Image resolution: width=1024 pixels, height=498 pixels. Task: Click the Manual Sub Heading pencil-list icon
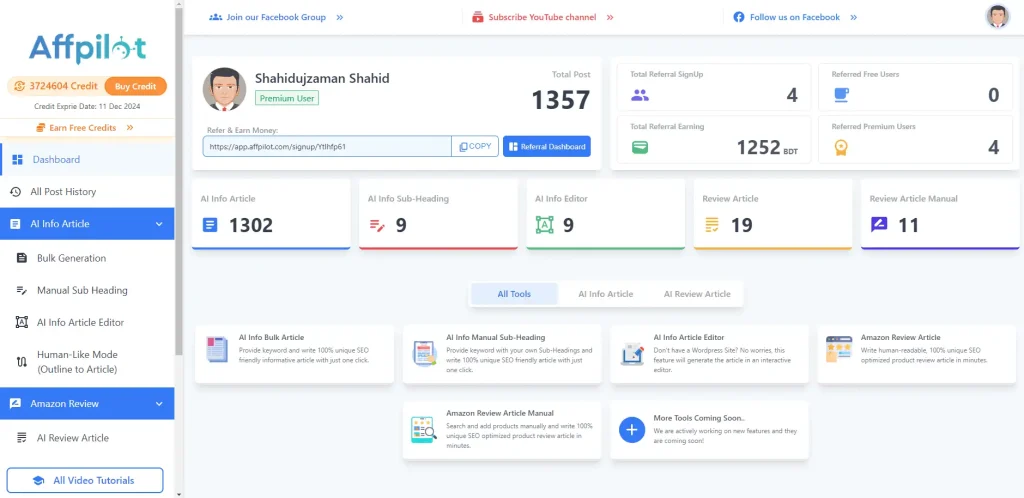tap(22, 290)
